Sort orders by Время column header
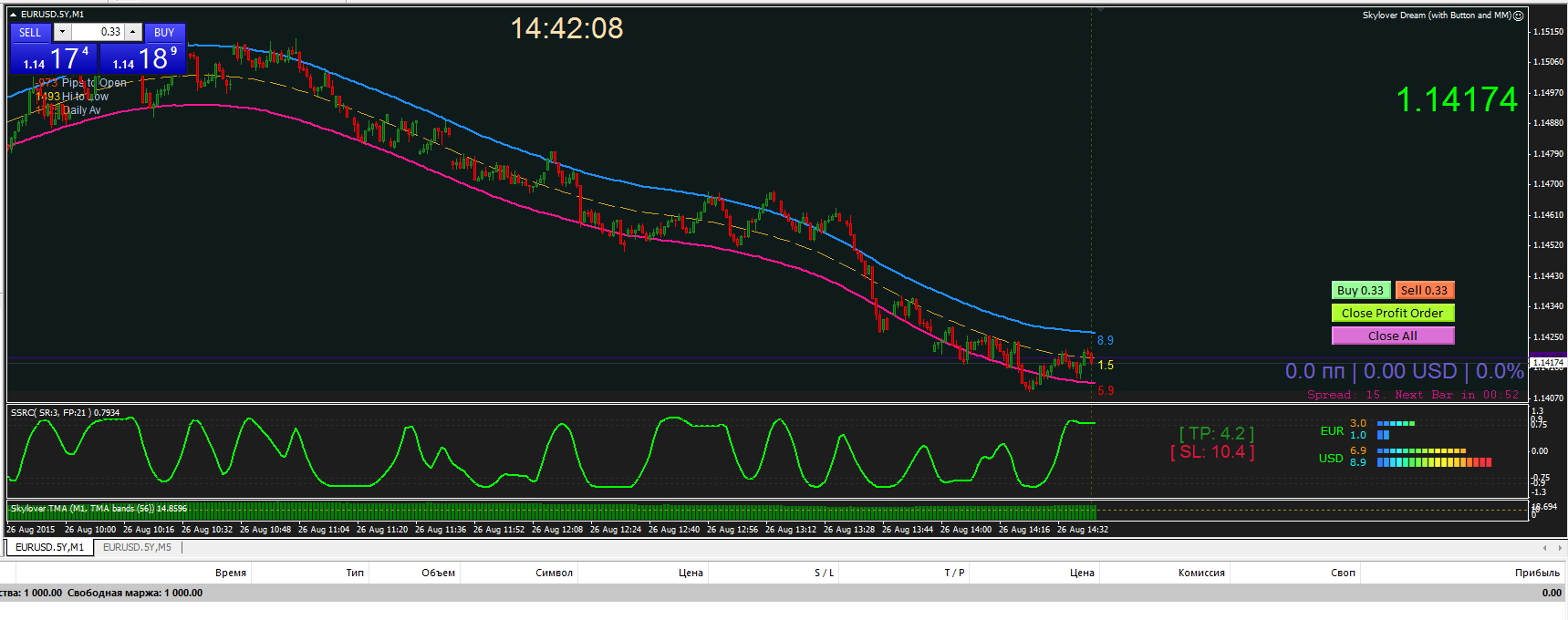 coord(231,573)
